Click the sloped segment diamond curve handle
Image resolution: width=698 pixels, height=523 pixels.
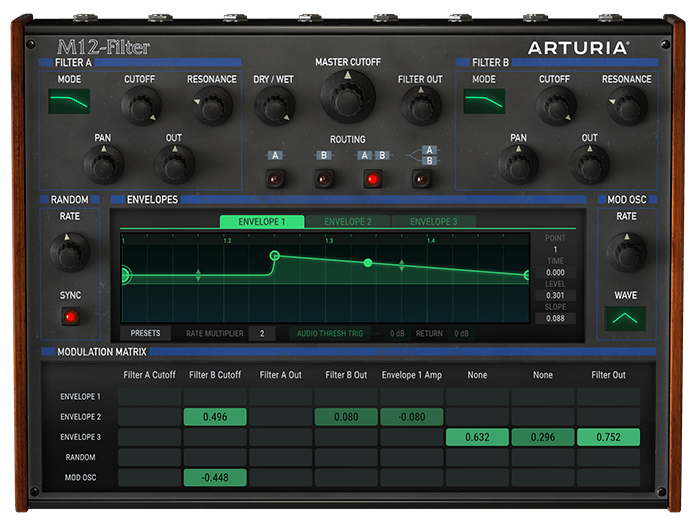coord(402,265)
